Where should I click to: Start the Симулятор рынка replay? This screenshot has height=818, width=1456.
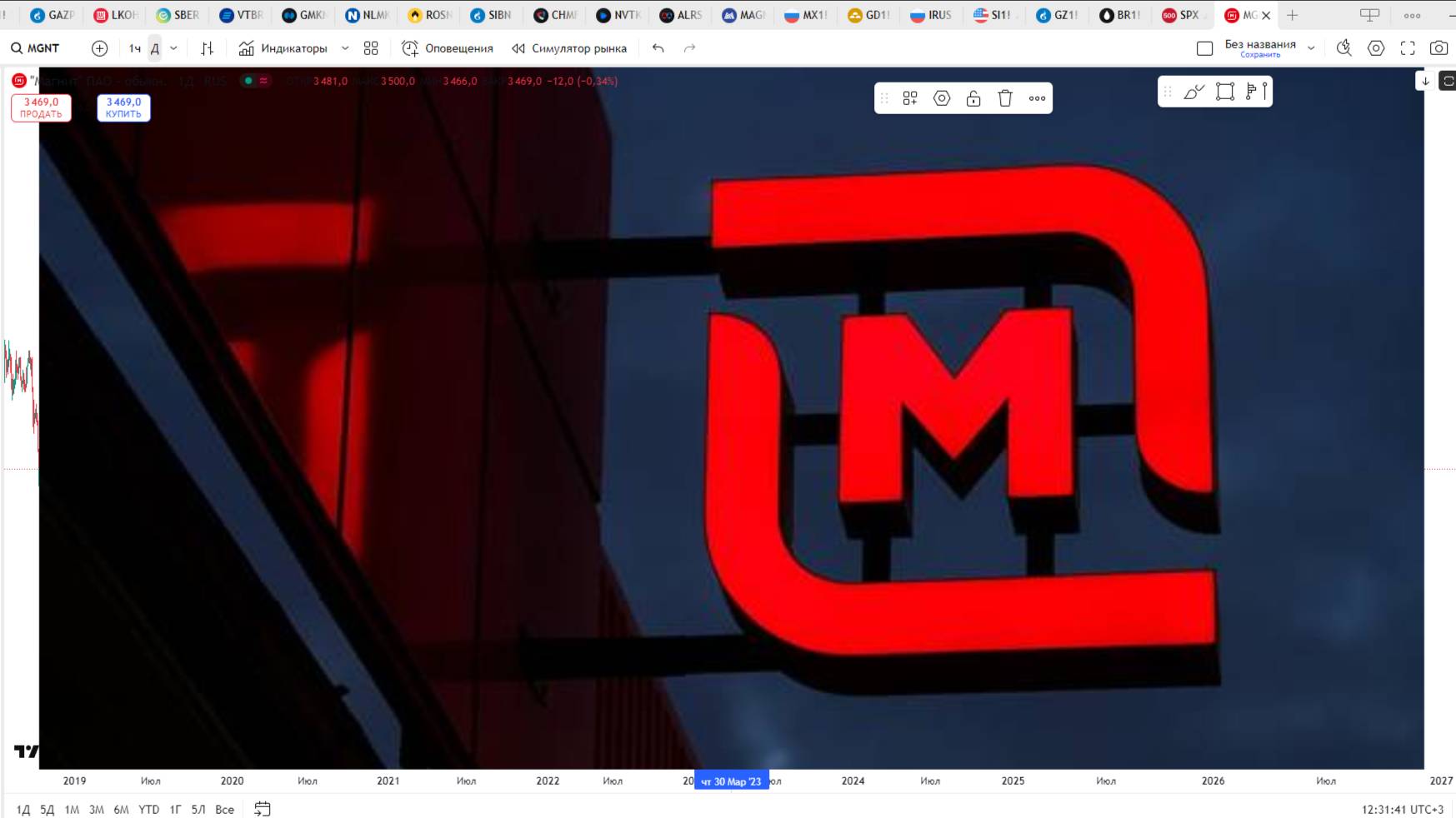pos(569,48)
